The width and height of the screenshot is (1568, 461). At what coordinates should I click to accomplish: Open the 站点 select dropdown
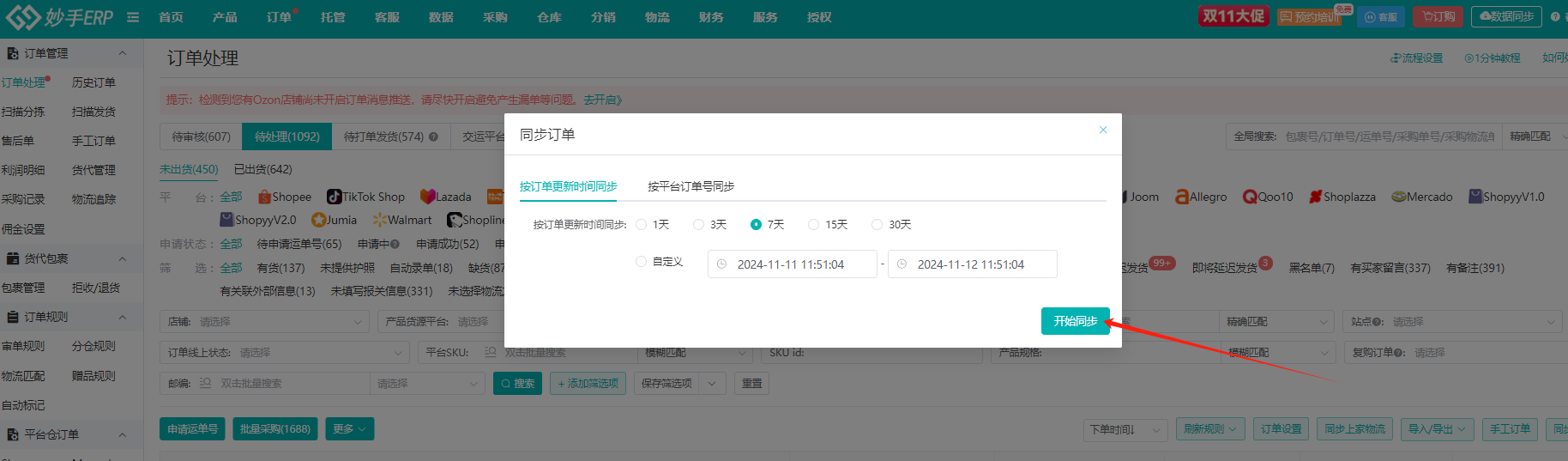tap(1452, 322)
